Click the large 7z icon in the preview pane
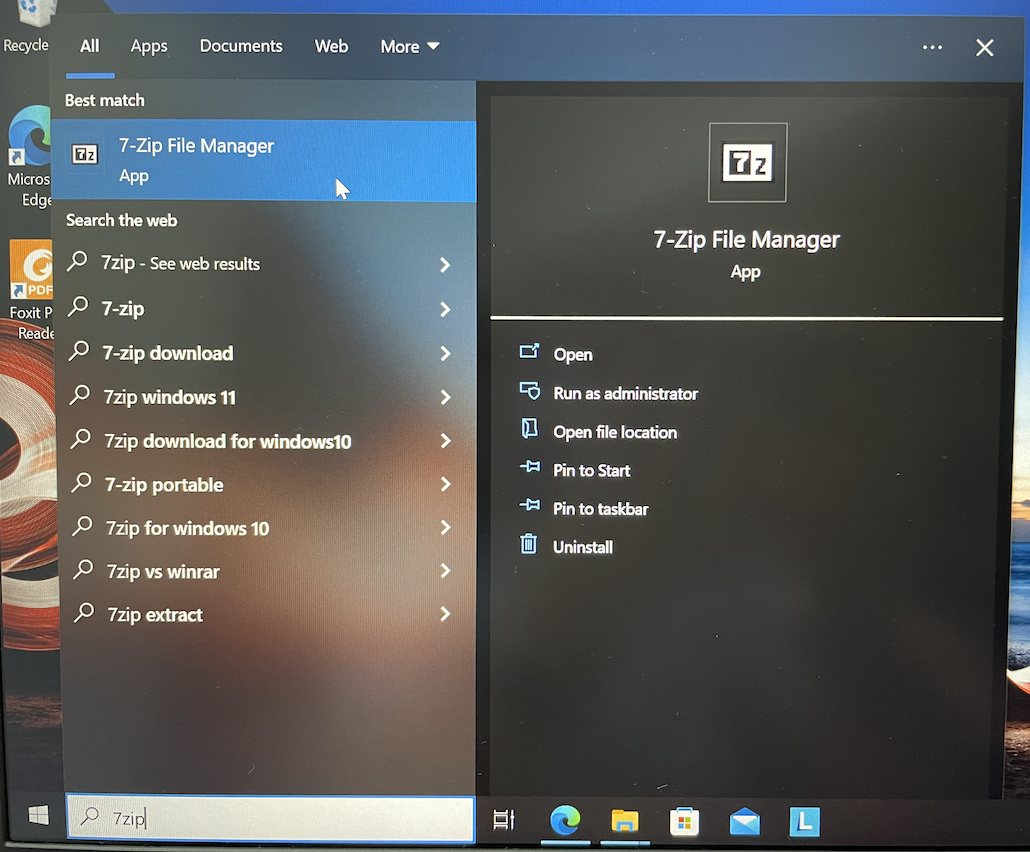The image size is (1030, 852). 748,162
